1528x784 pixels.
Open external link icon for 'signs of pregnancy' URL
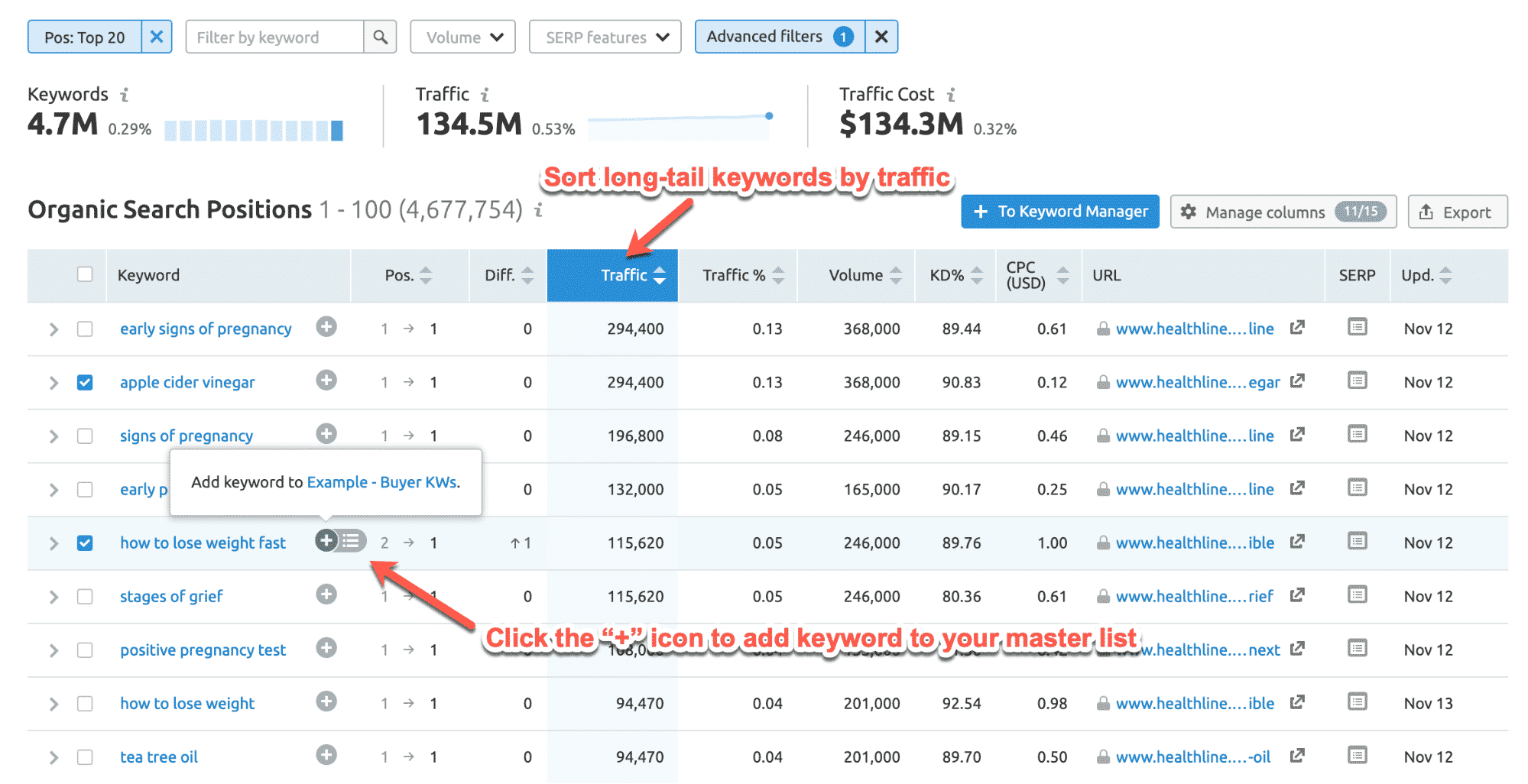[x=1297, y=435]
